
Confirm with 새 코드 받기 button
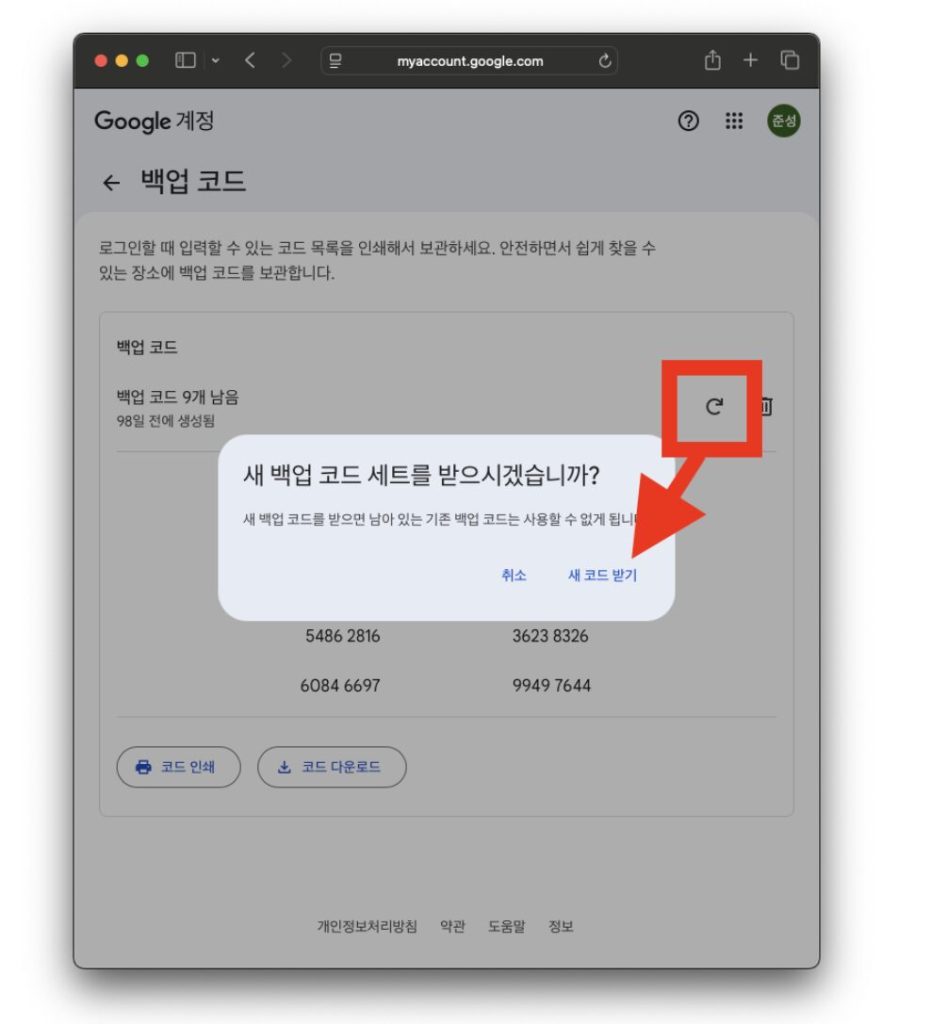coord(602,576)
